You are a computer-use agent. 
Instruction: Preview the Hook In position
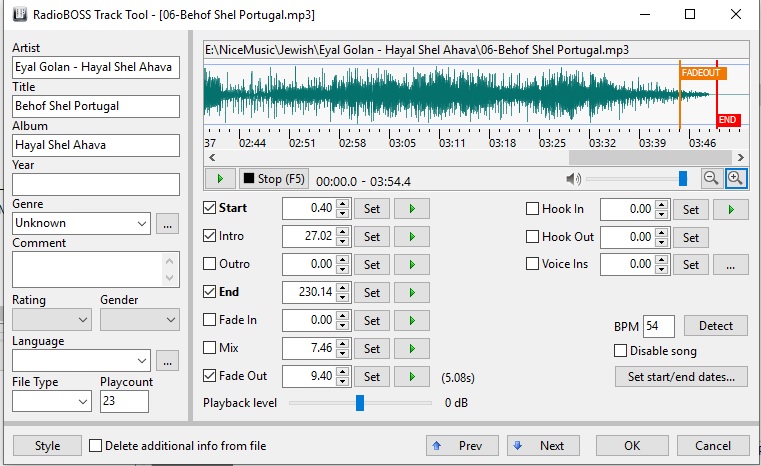pos(730,209)
